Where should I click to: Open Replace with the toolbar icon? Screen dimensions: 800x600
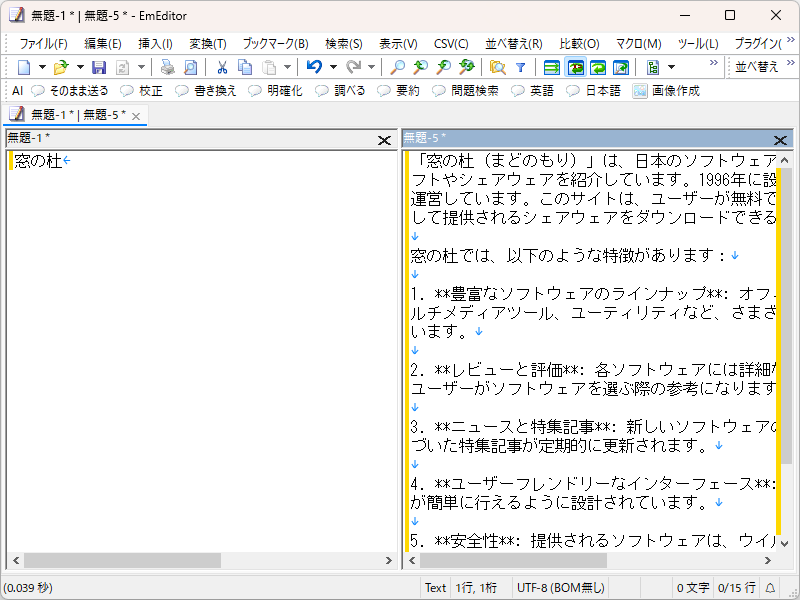point(467,67)
